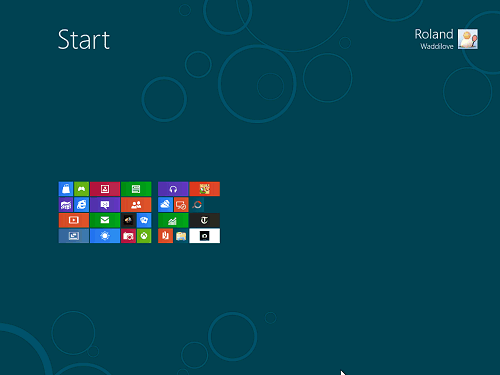Open the white tile with black camera square
The image size is (500, 375).
[204, 236]
